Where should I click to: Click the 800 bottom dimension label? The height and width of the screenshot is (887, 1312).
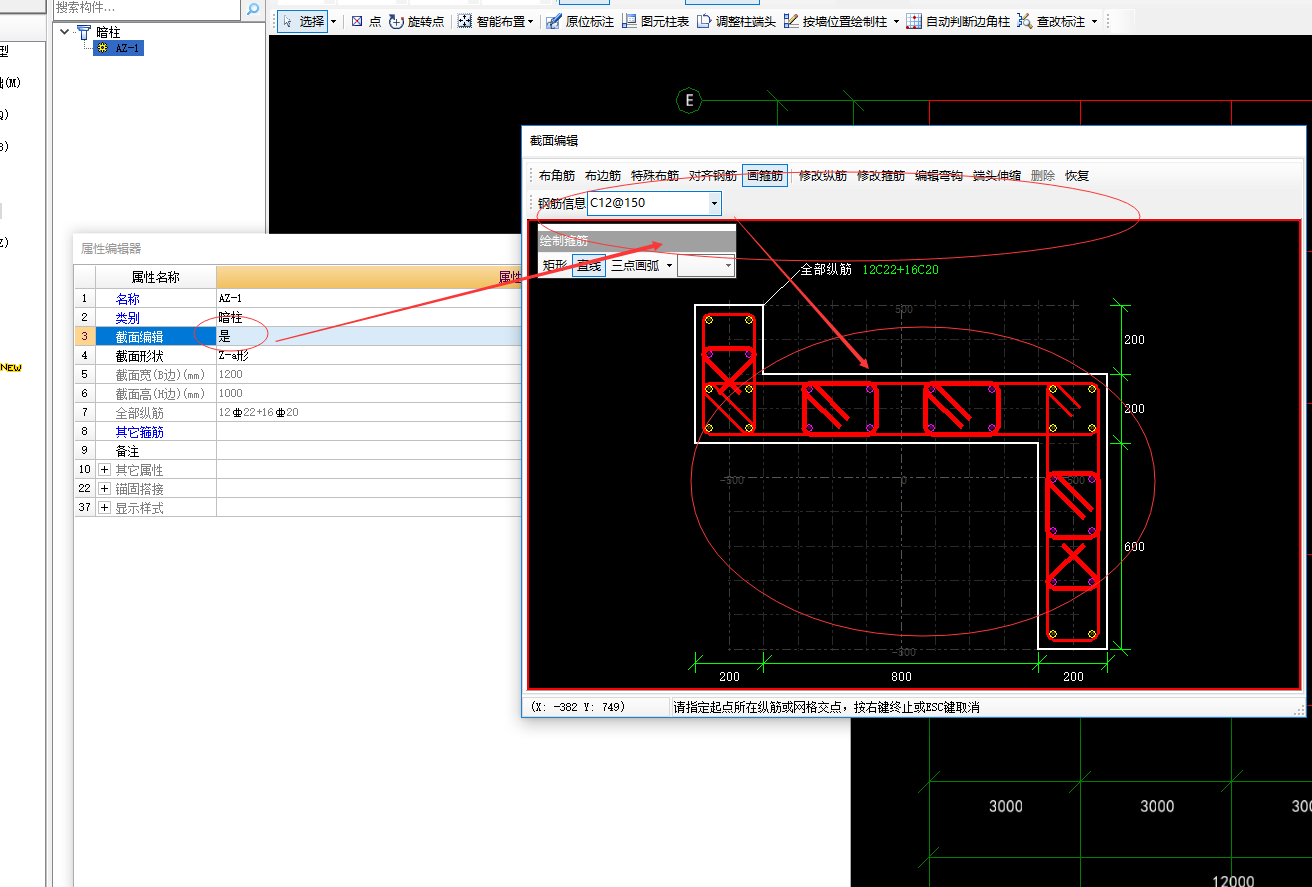tap(901, 677)
